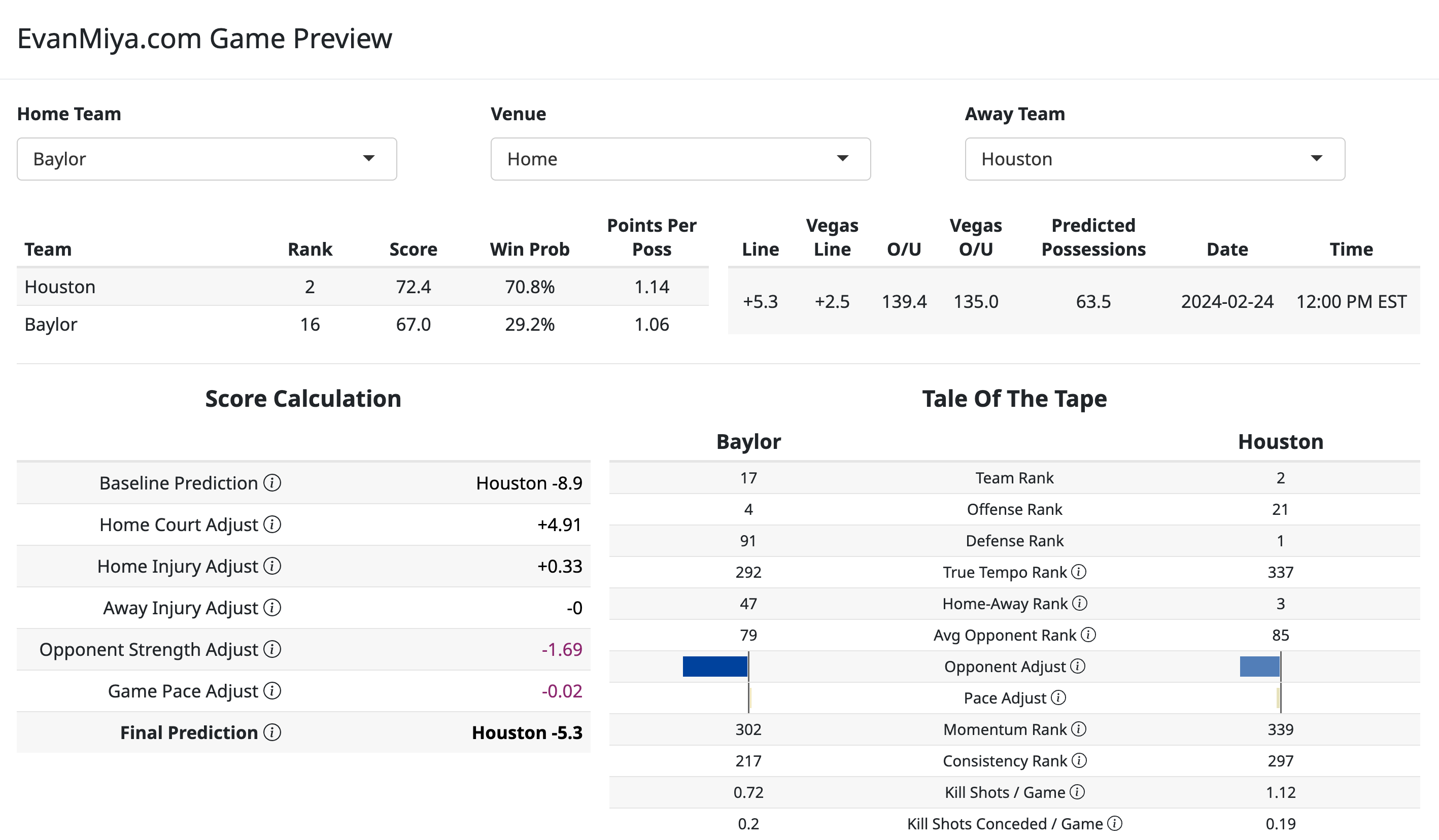Screen dimensions: 1439x840
Task: Expand the Venue dropdown set to Home
Action: pyautogui.click(x=680, y=159)
